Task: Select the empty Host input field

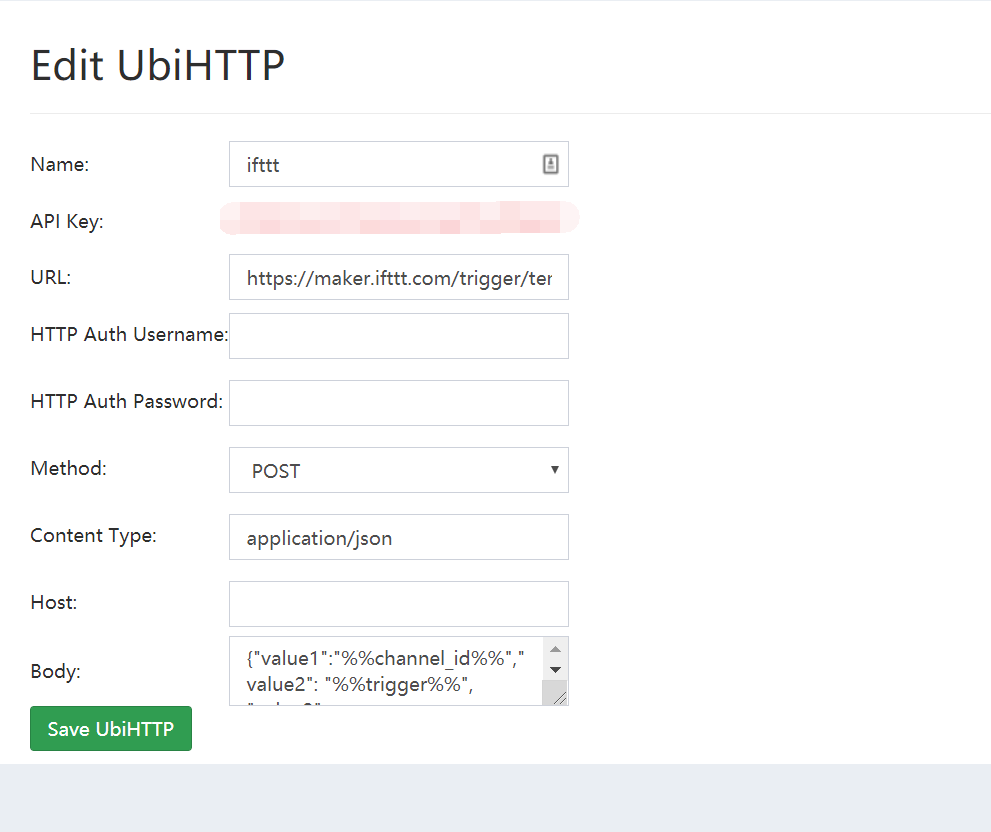Action: click(x=398, y=604)
